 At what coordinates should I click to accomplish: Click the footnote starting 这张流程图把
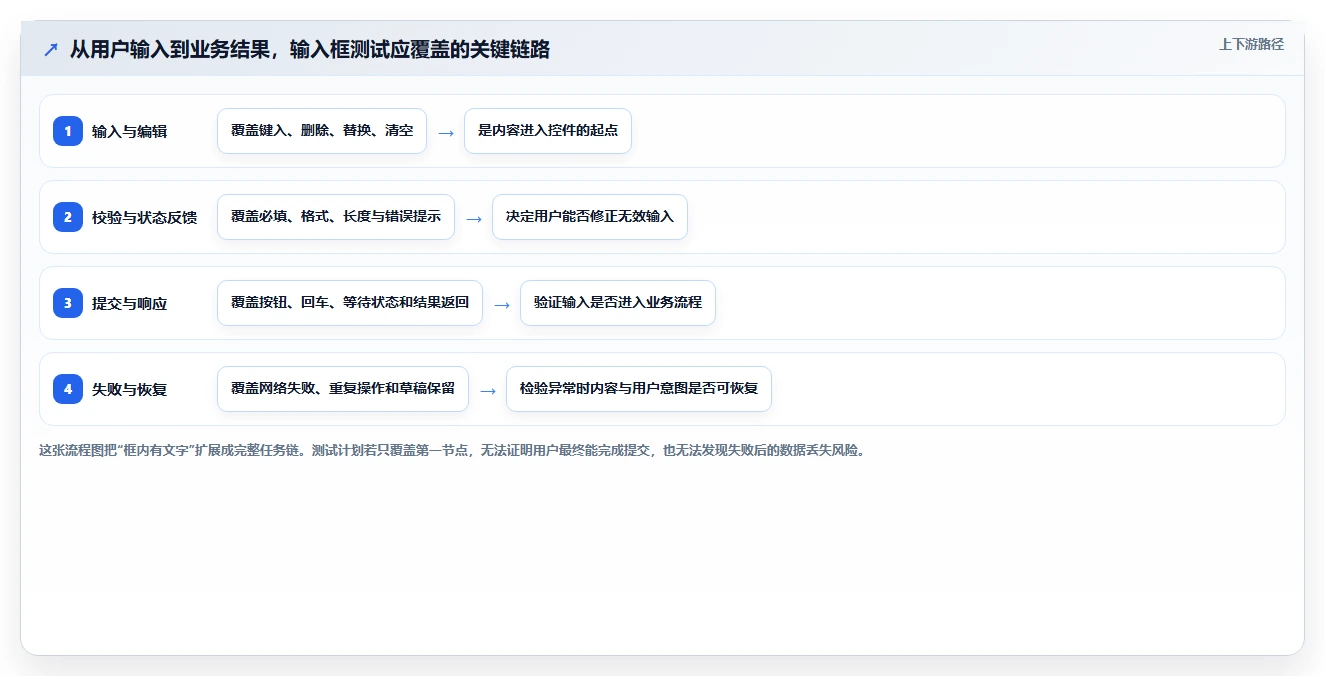(452, 450)
